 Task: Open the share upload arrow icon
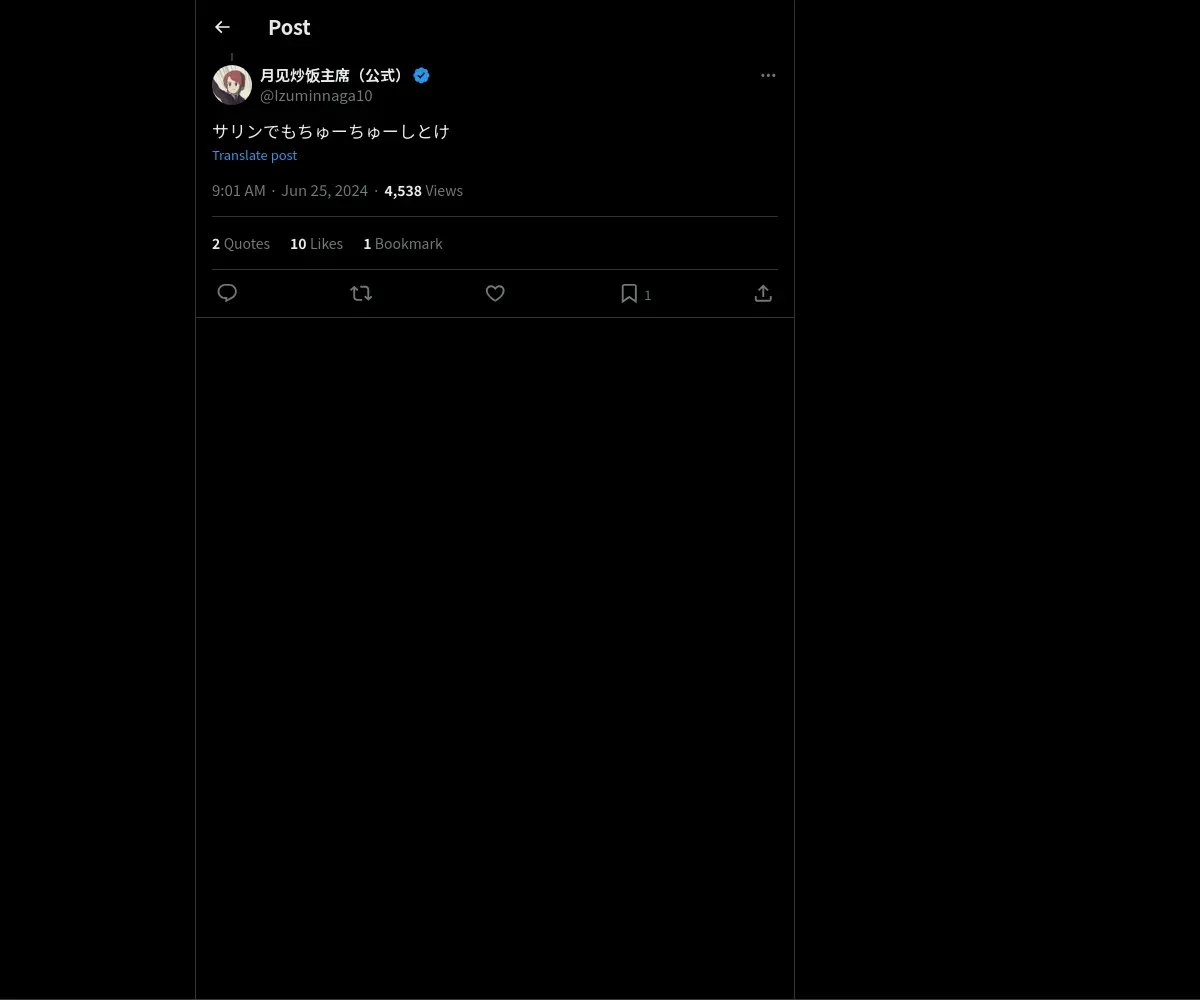pos(763,293)
